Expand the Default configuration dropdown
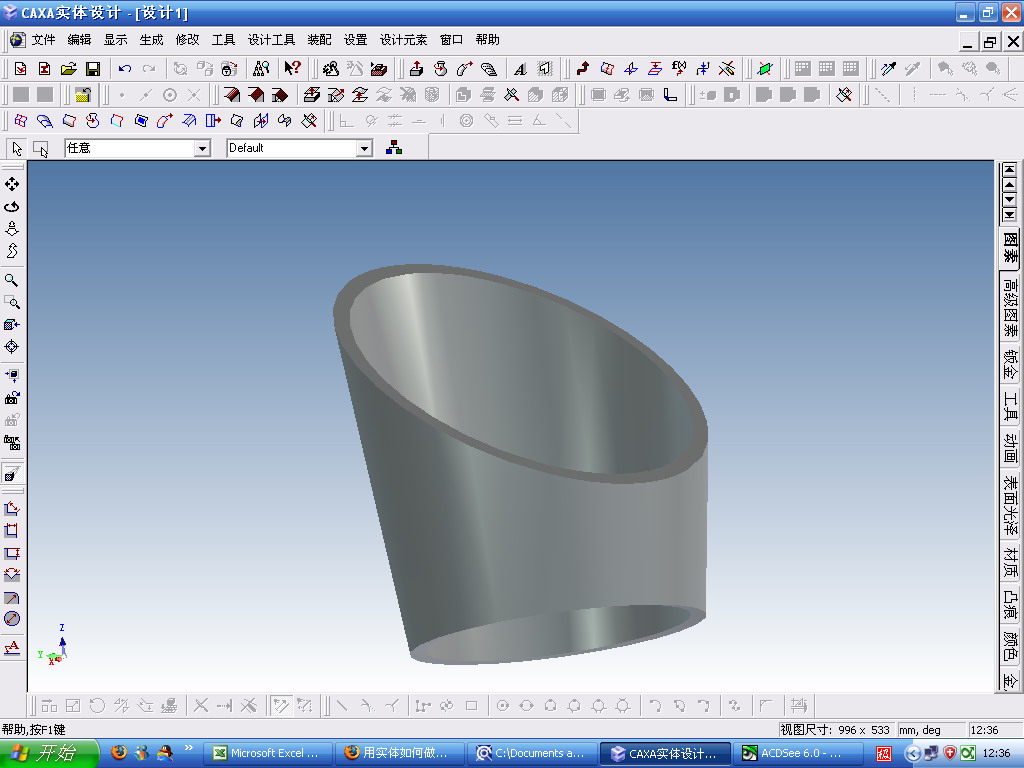 pyautogui.click(x=364, y=149)
